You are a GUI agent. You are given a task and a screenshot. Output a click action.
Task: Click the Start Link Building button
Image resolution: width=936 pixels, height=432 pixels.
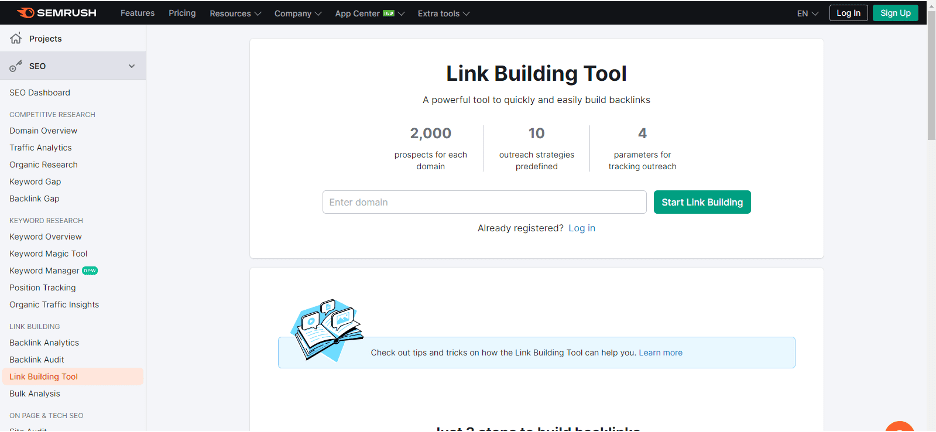pos(702,202)
